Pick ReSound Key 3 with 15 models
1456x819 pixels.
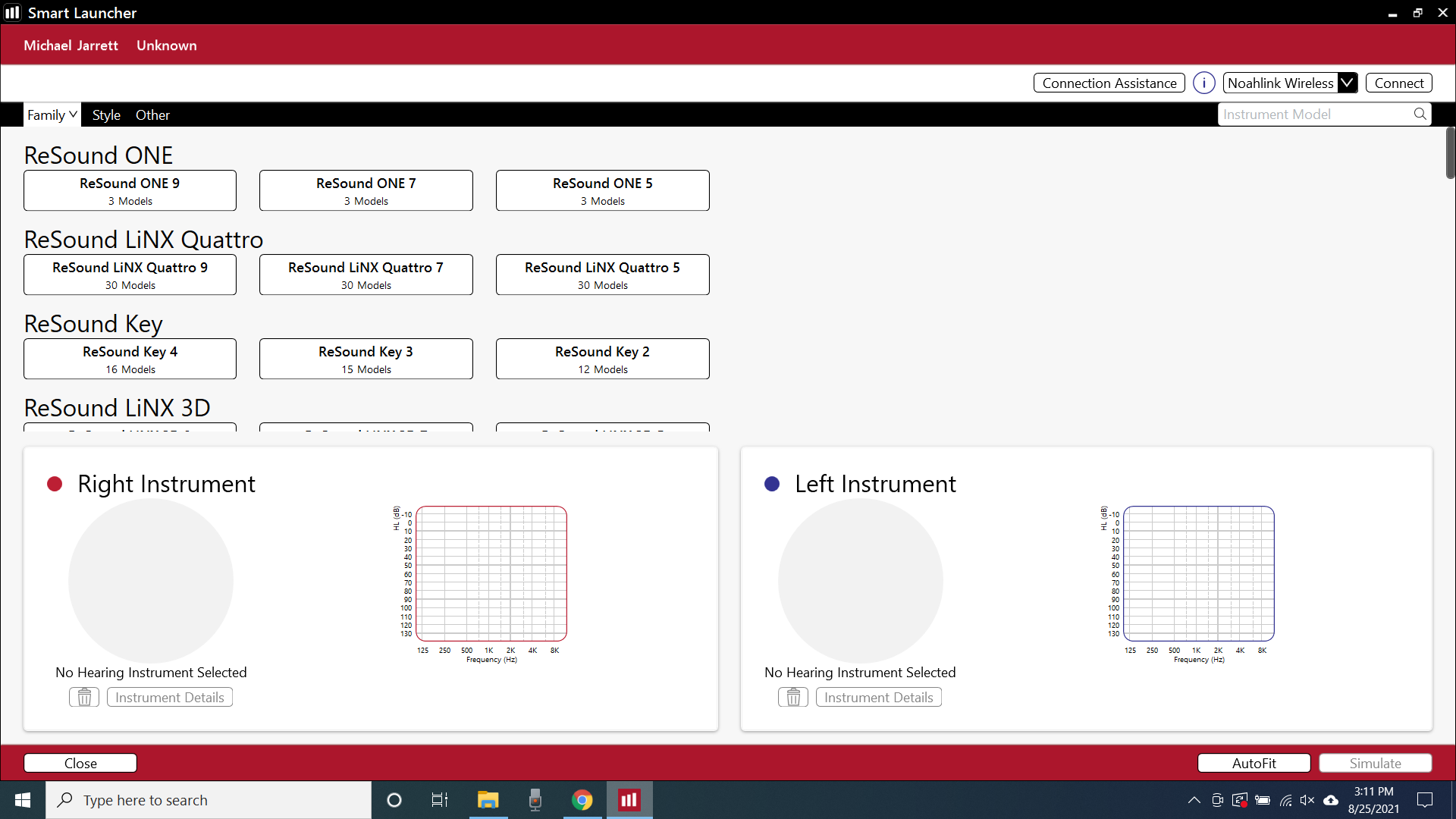click(x=366, y=359)
